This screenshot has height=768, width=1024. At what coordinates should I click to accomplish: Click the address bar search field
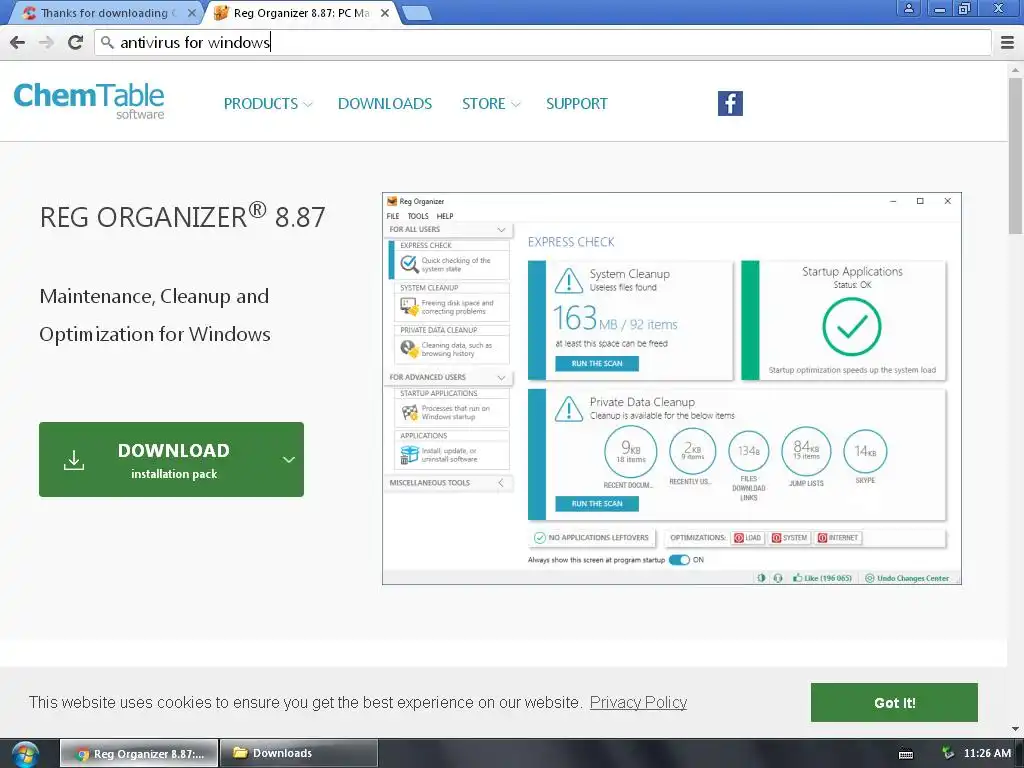click(x=543, y=42)
